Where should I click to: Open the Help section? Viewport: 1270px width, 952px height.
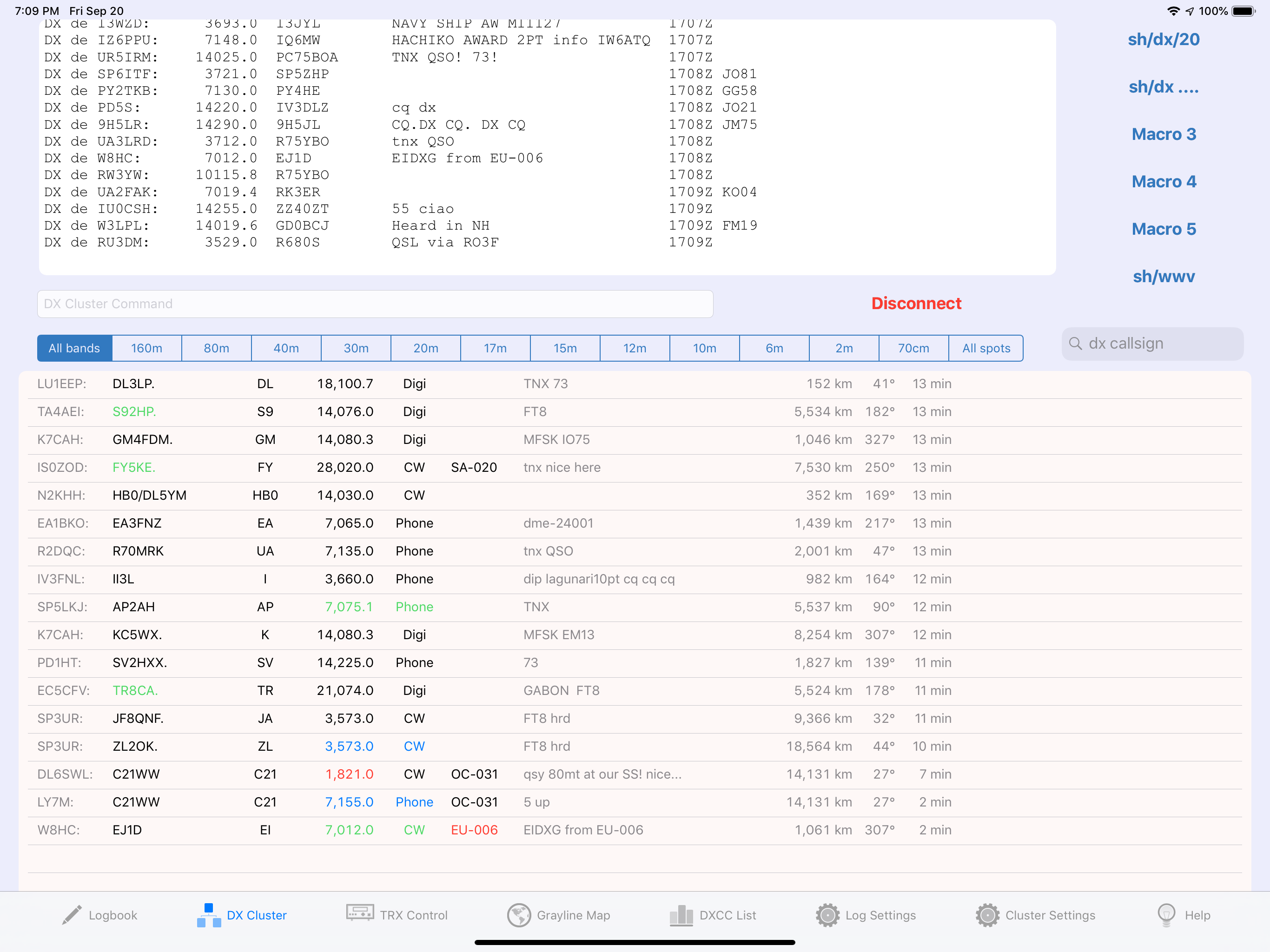point(1167,915)
